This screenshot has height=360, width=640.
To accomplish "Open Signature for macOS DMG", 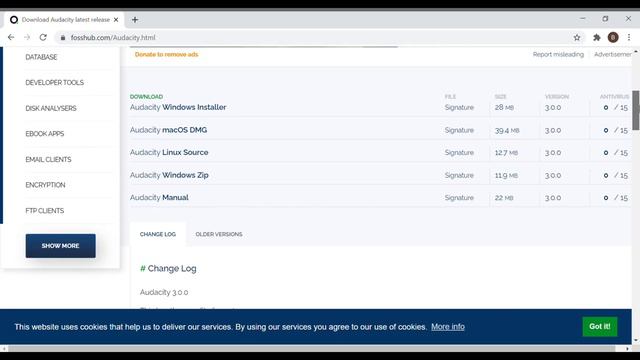I will tap(459, 130).
